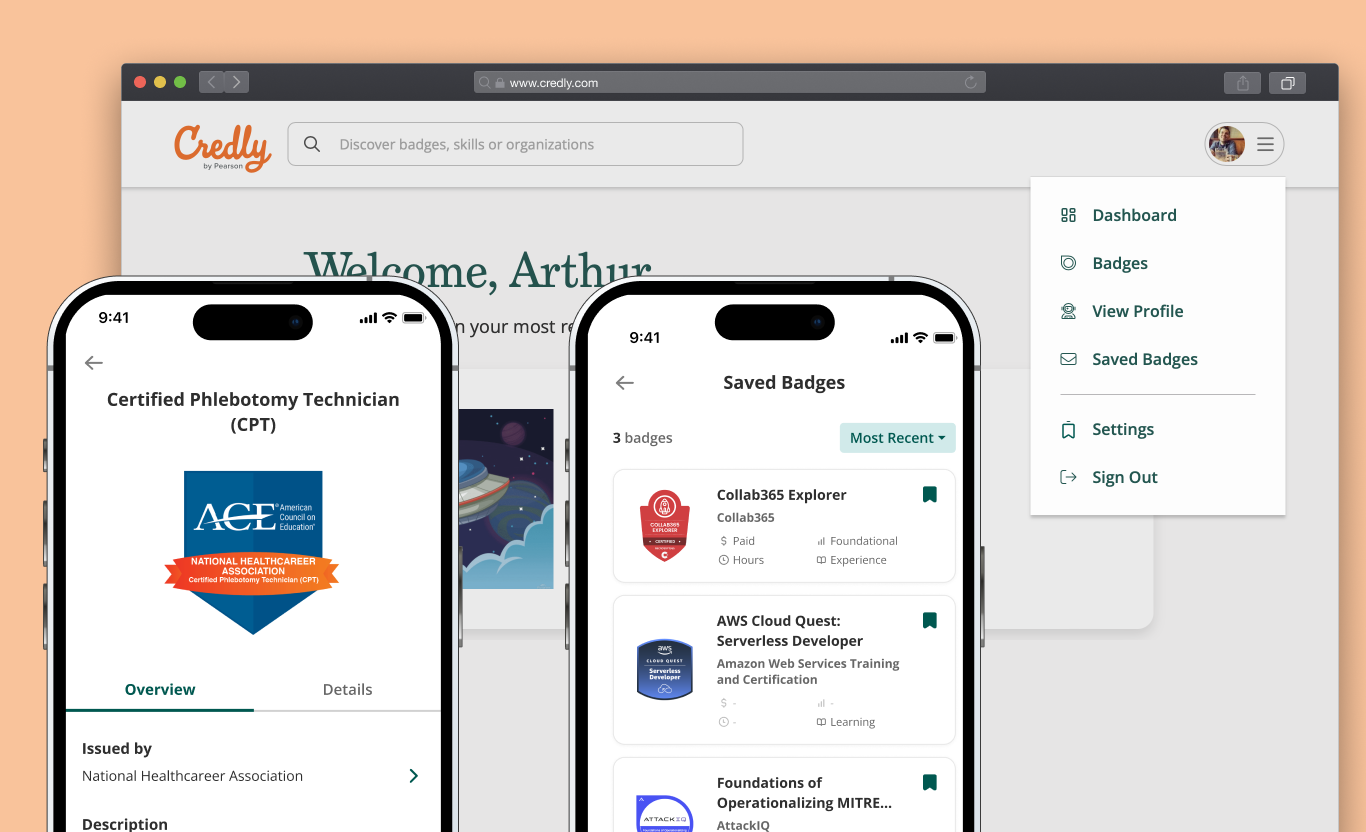Screen dimensions: 1366x832
Task: Switch to the Overview tab
Action: [x=160, y=689]
